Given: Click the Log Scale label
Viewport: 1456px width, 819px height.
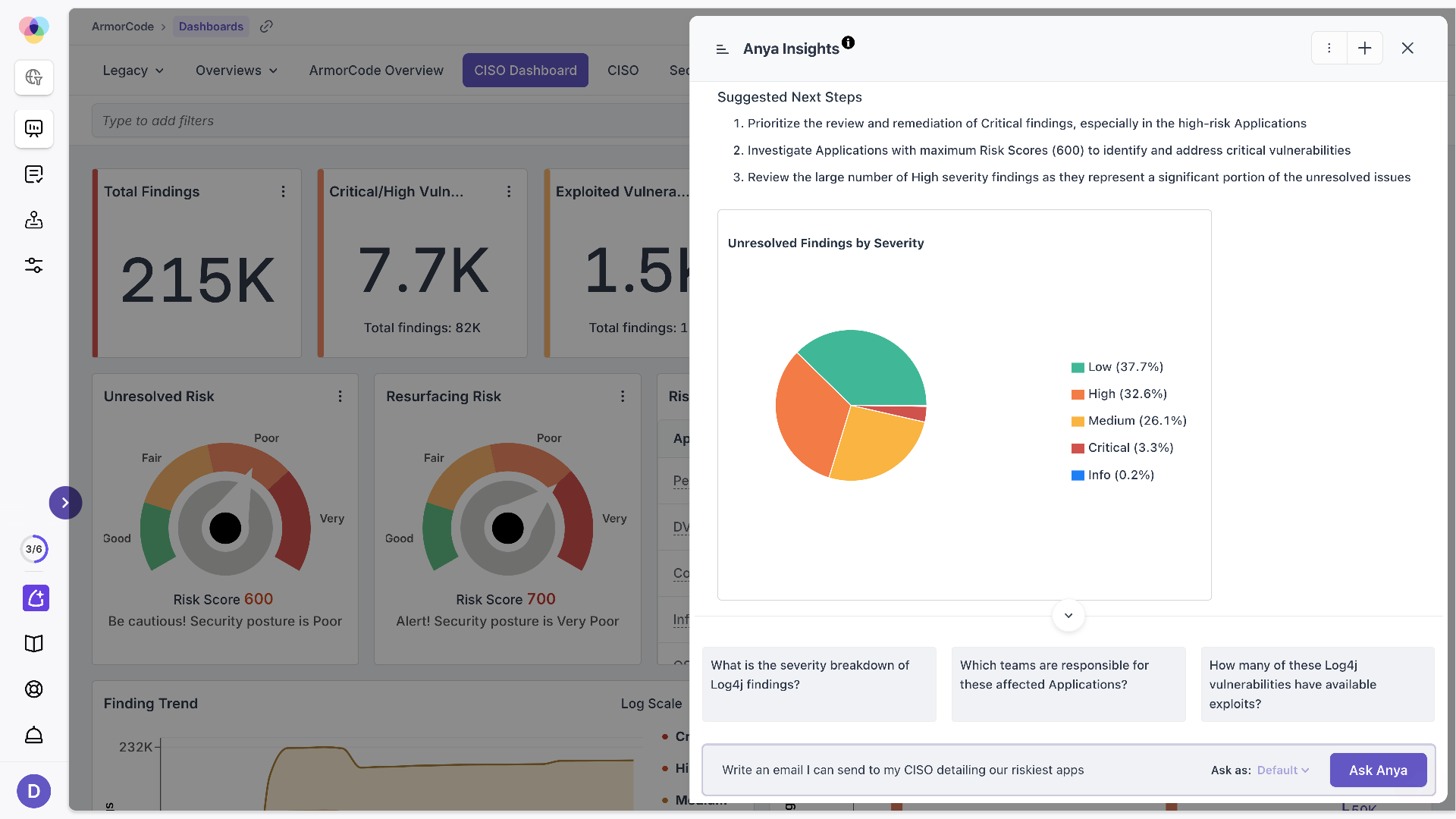Looking at the screenshot, I should (x=651, y=704).
